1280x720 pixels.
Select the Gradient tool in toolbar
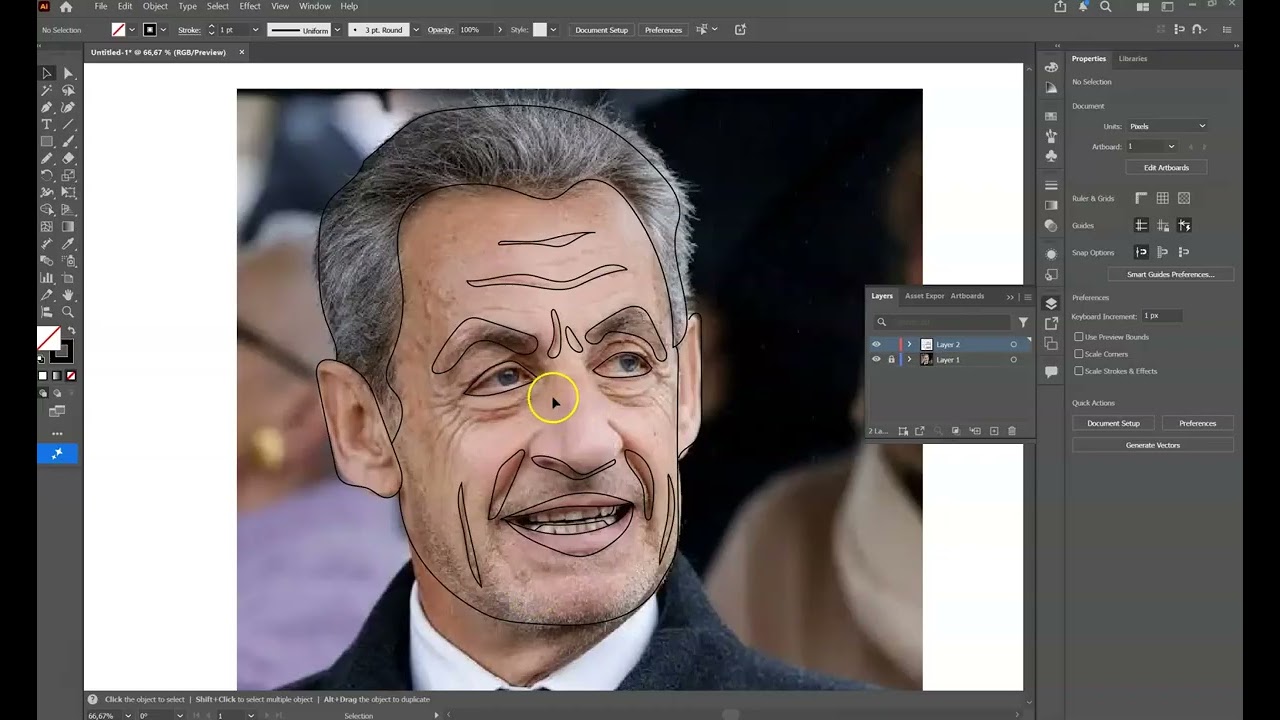(68, 227)
